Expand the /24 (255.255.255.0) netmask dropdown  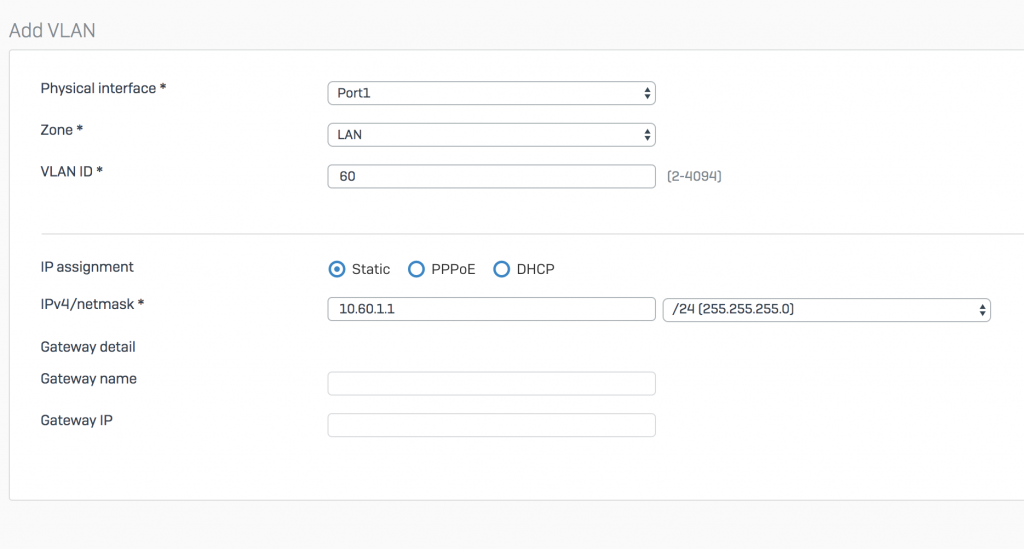pyautogui.click(x=826, y=309)
